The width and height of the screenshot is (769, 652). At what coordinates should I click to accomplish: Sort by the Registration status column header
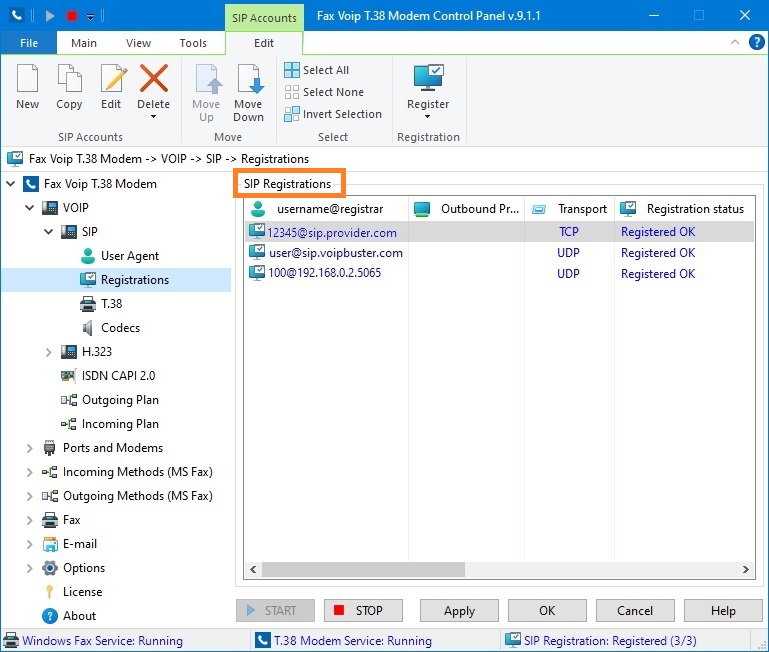pyautogui.click(x=685, y=209)
